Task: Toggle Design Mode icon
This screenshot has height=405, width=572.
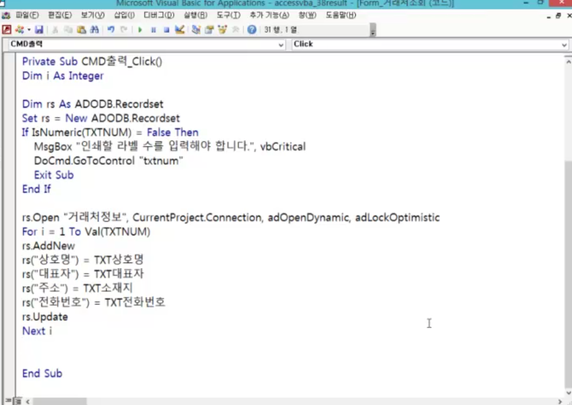Action: [179, 30]
